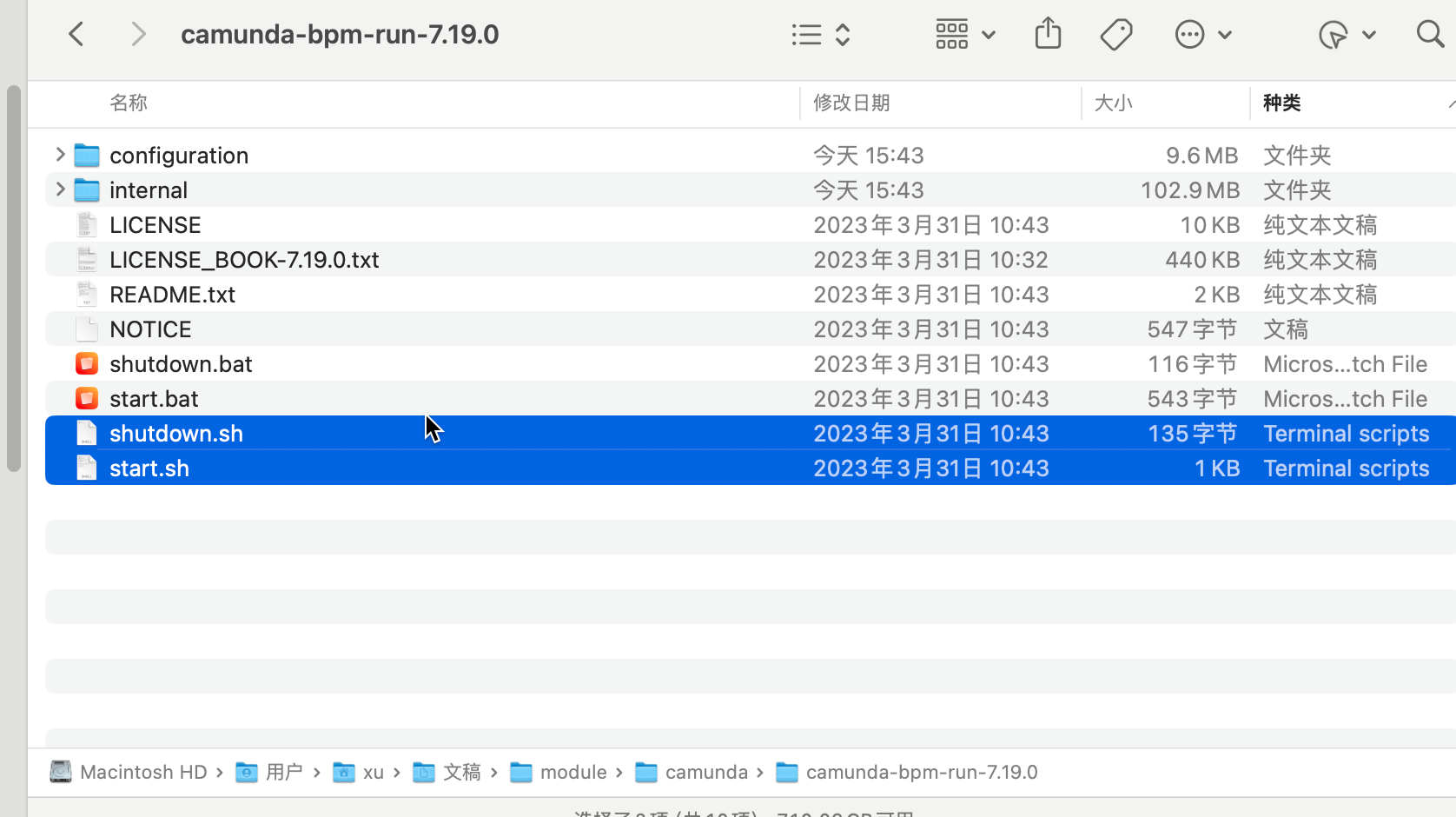1456x817 pixels.
Task: Go back to the previous folder
Action: (76, 35)
